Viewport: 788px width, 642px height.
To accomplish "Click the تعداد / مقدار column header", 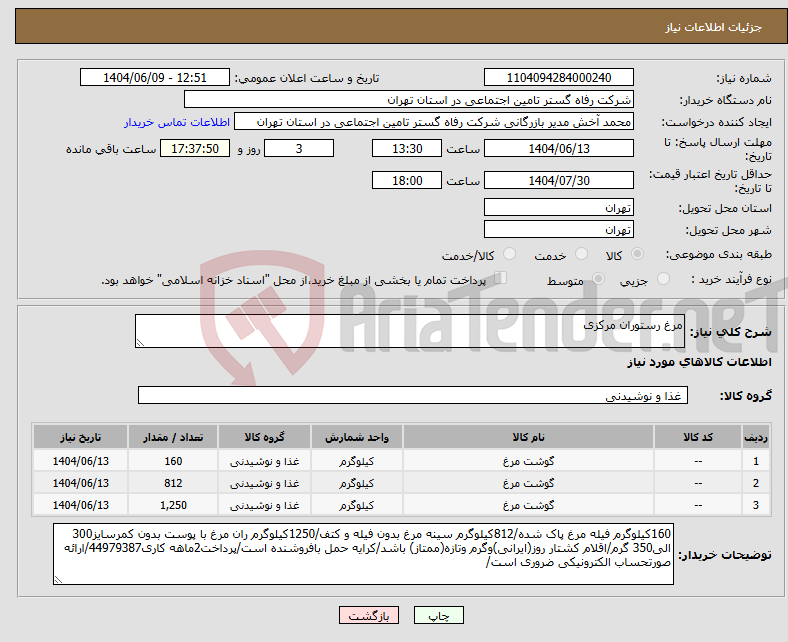I will pos(173,437).
